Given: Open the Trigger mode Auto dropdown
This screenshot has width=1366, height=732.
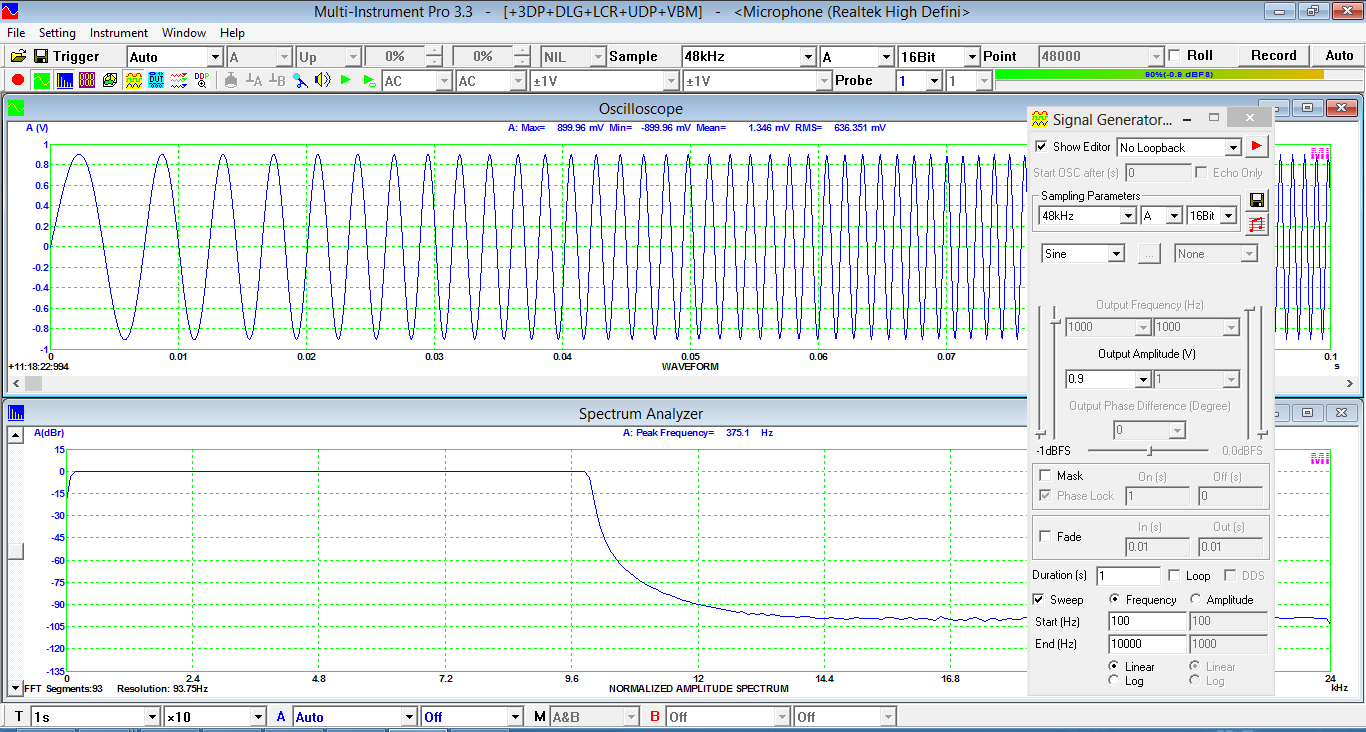Looking at the screenshot, I should point(214,57).
